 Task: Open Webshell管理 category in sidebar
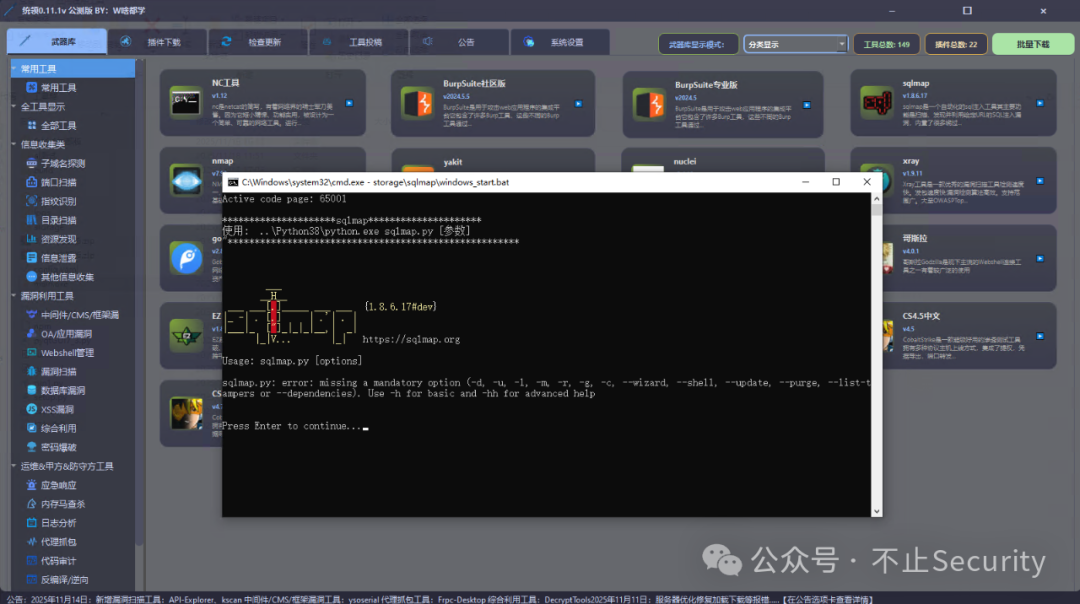pyautogui.click(x=66, y=353)
